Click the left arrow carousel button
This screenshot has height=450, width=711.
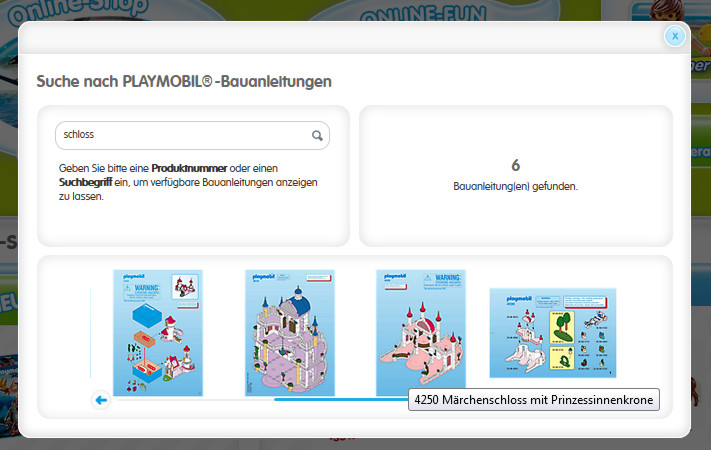pyautogui.click(x=100, y=400)
